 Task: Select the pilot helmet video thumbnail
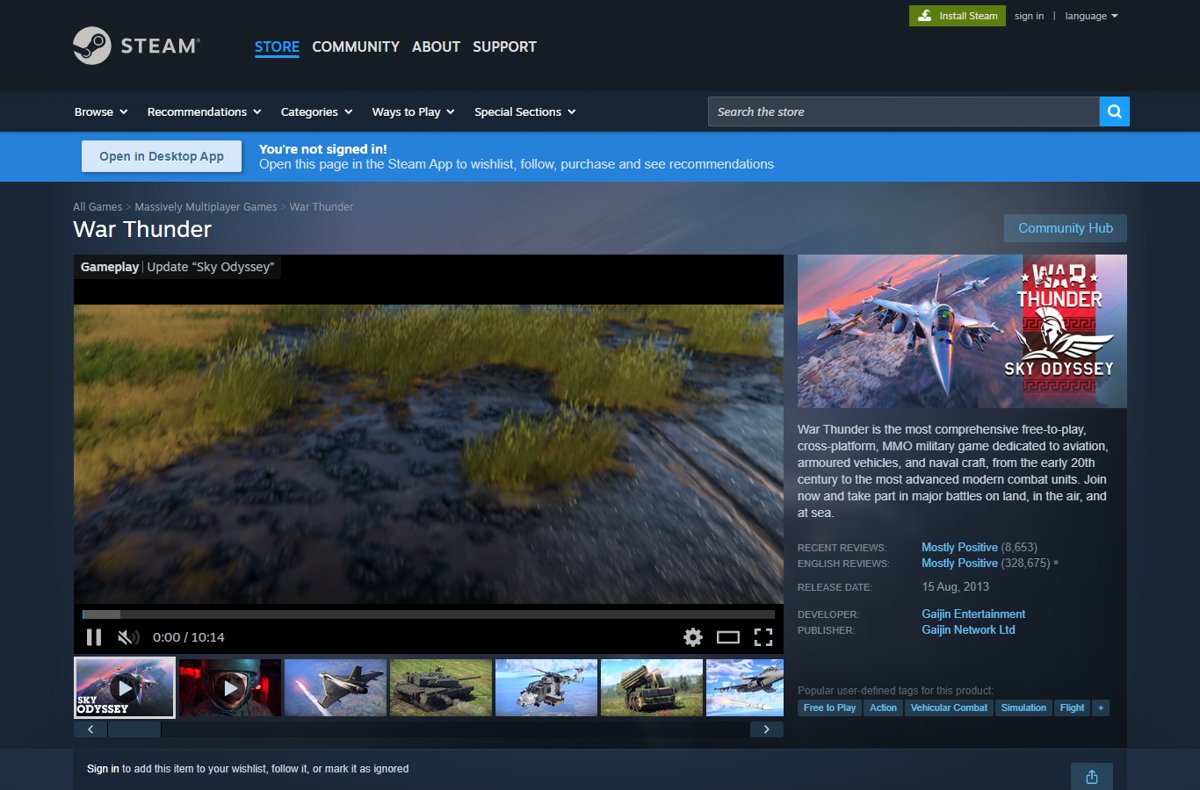230,687
